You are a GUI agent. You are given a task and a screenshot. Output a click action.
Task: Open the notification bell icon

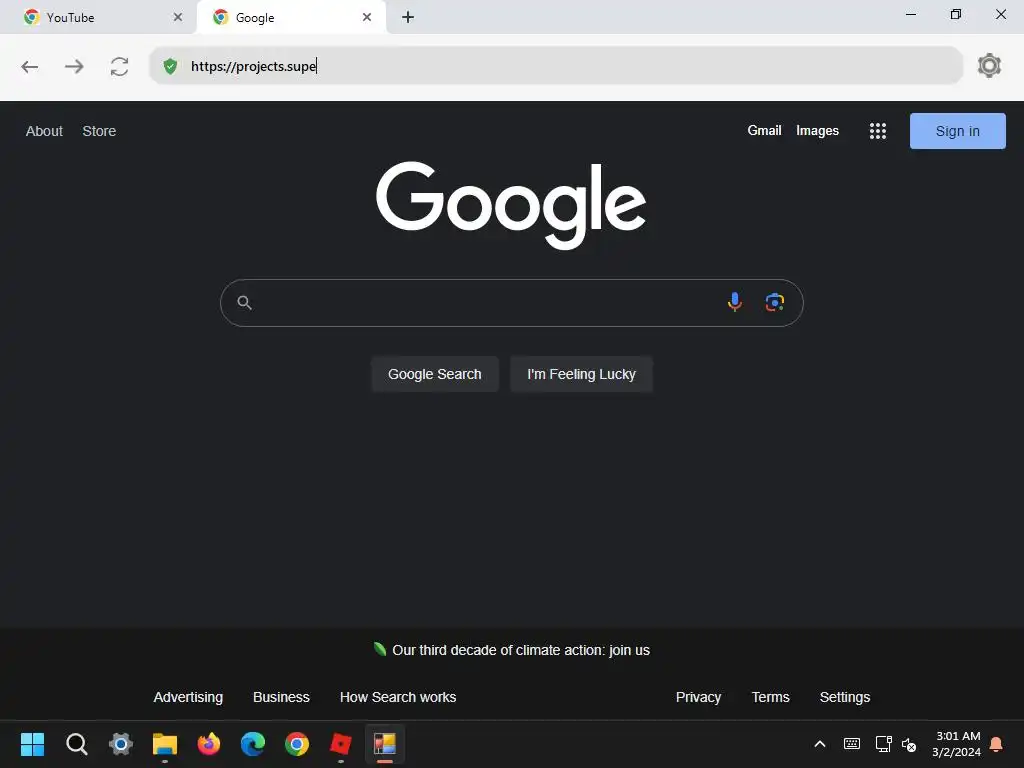(x=997, y=744)
